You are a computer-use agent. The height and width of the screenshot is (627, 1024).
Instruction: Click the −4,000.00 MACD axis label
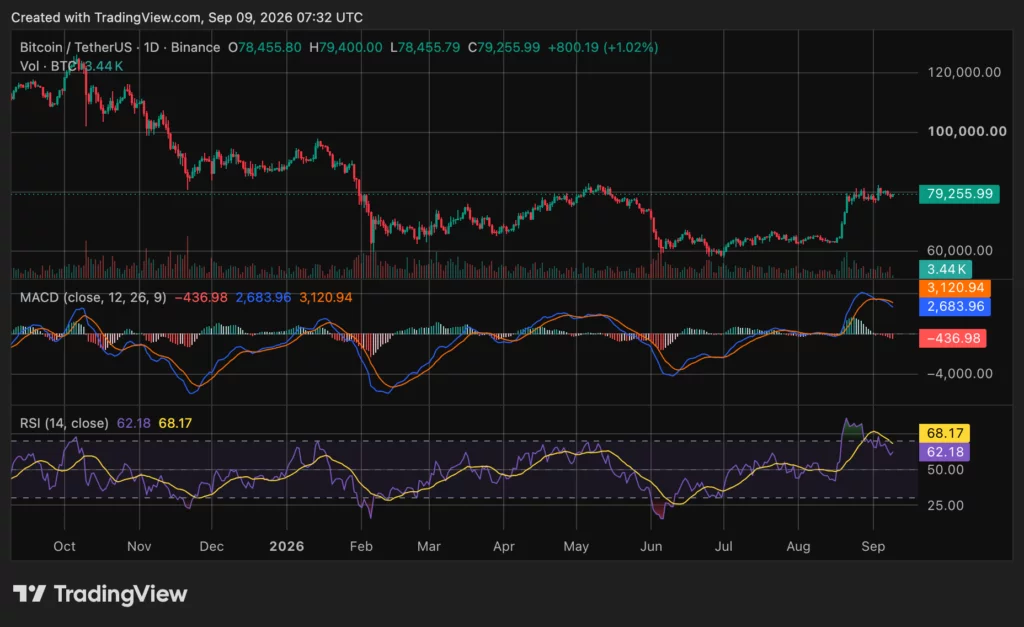959,374
